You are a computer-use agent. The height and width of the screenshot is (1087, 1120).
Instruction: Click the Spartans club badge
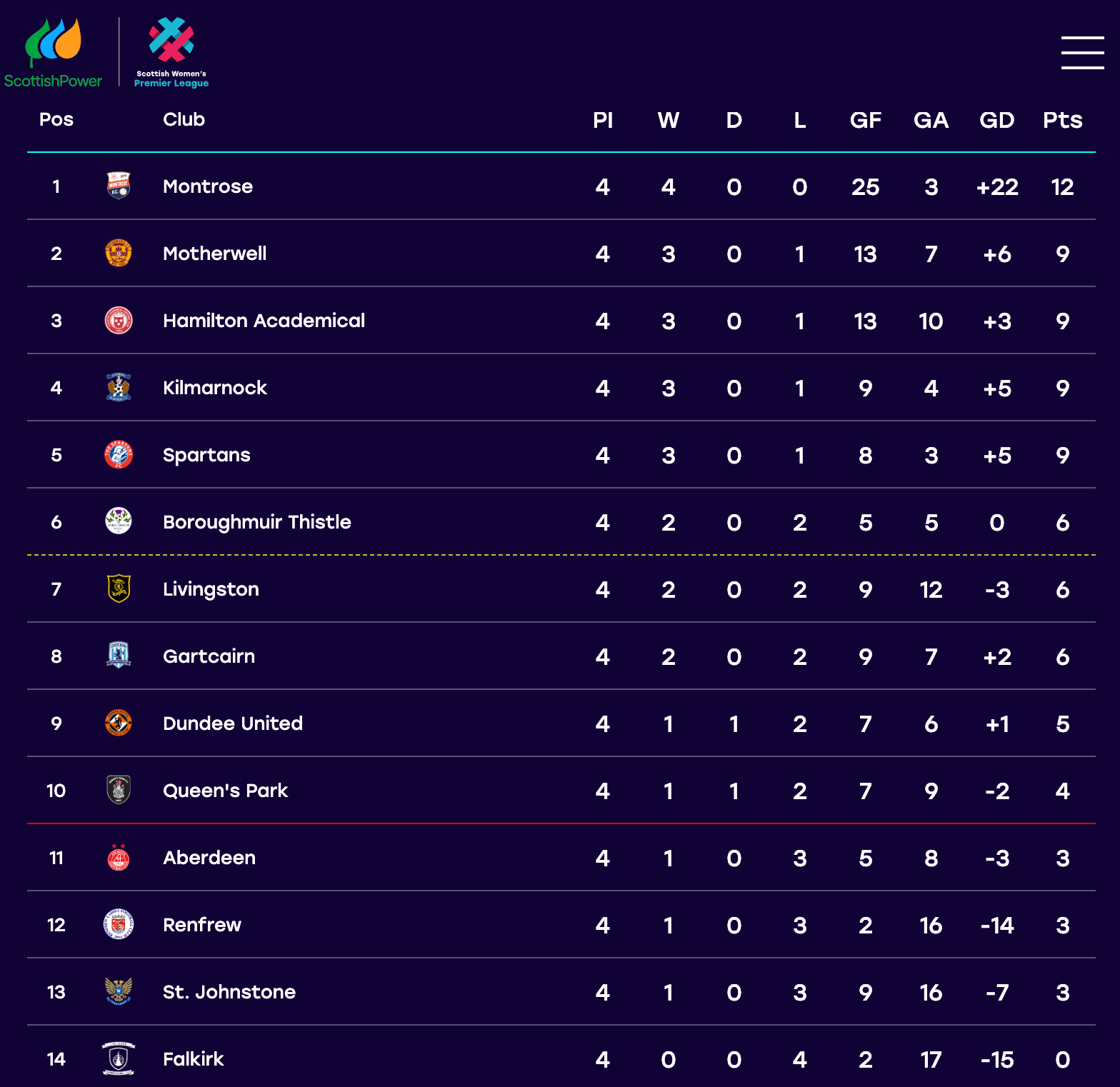click(119, 454)
